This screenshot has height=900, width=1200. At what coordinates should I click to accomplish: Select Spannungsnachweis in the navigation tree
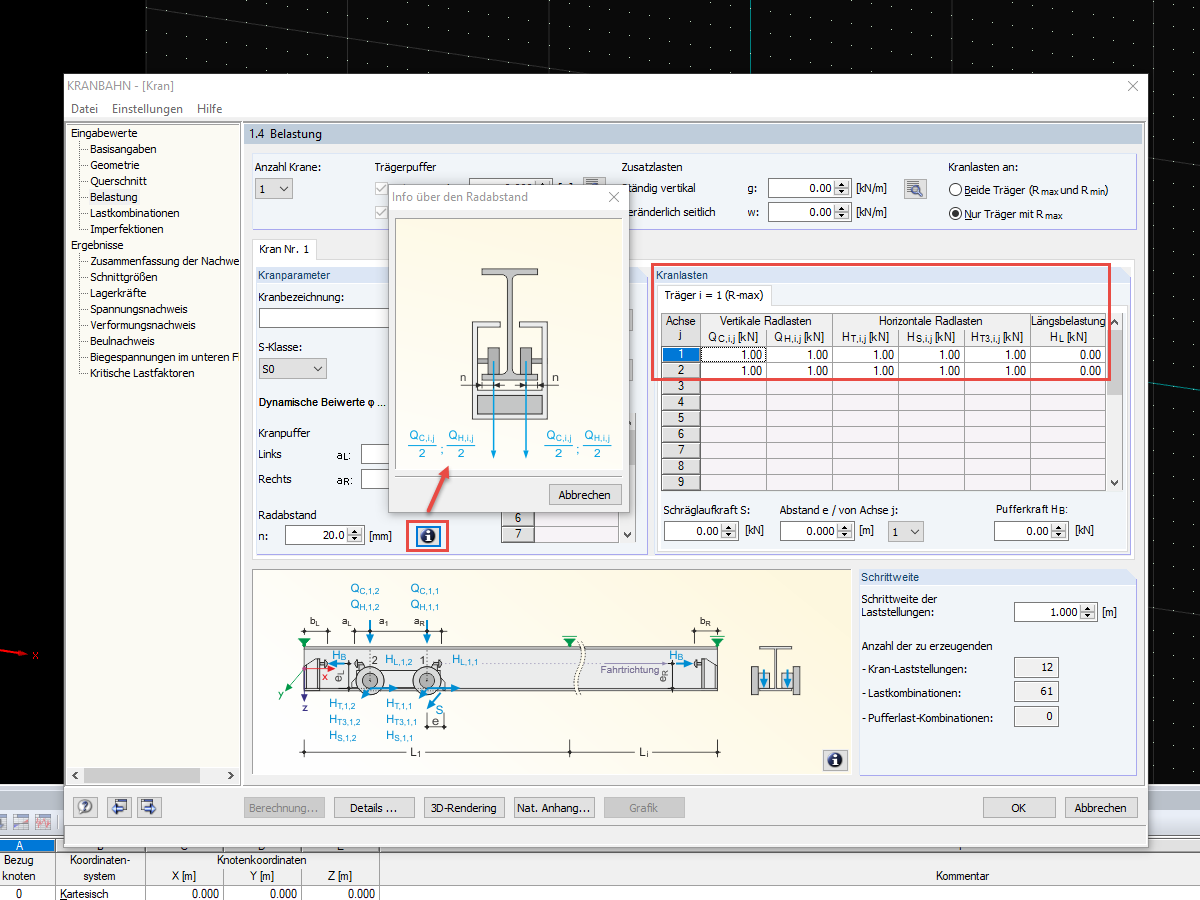point(138,309)
